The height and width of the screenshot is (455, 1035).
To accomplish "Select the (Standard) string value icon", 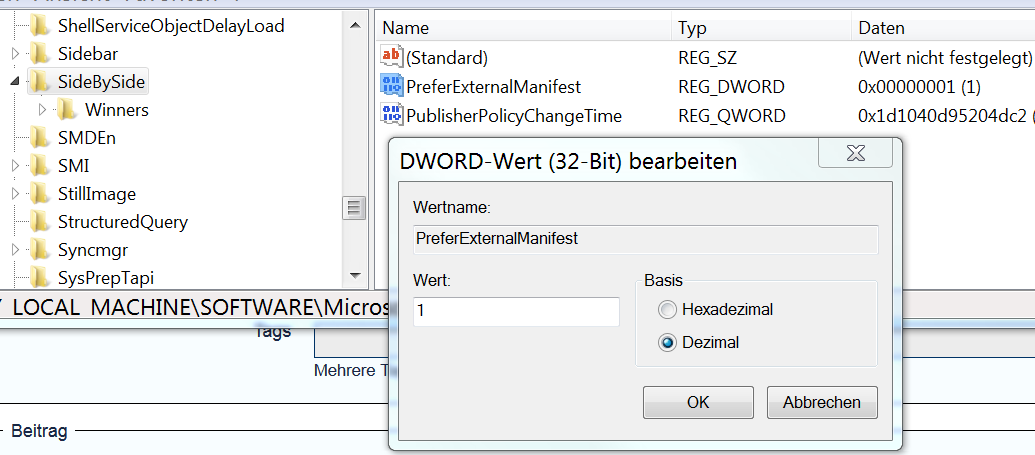I will (x=391, y=57).
